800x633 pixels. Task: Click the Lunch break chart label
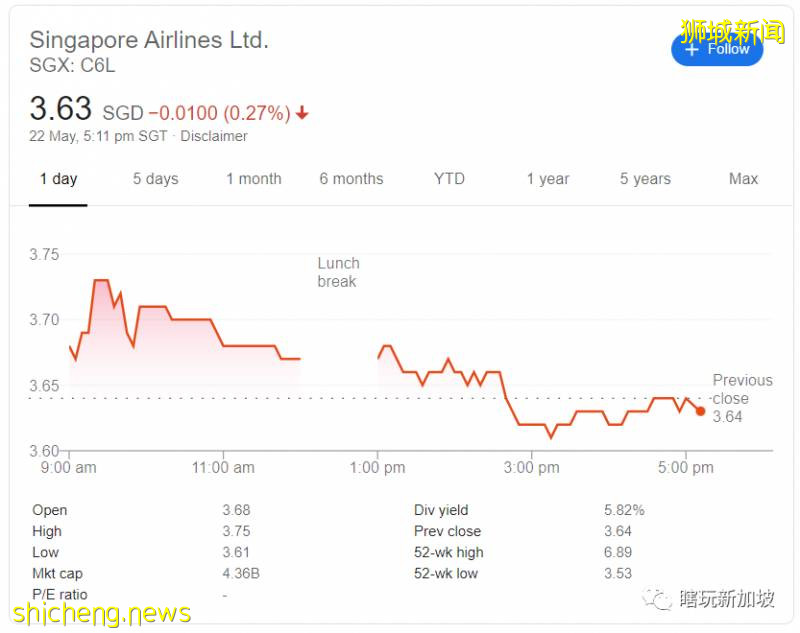[338, 272]
